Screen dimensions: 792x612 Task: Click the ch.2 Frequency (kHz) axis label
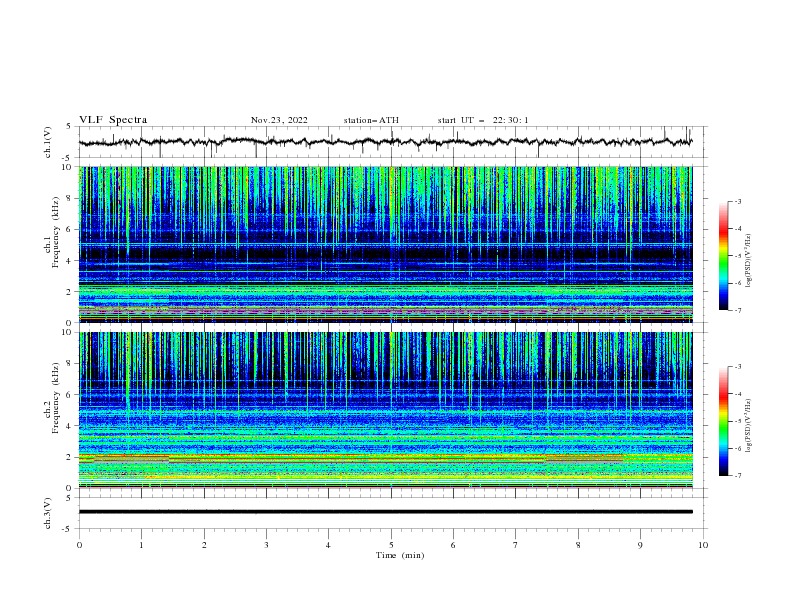point(52,398)
